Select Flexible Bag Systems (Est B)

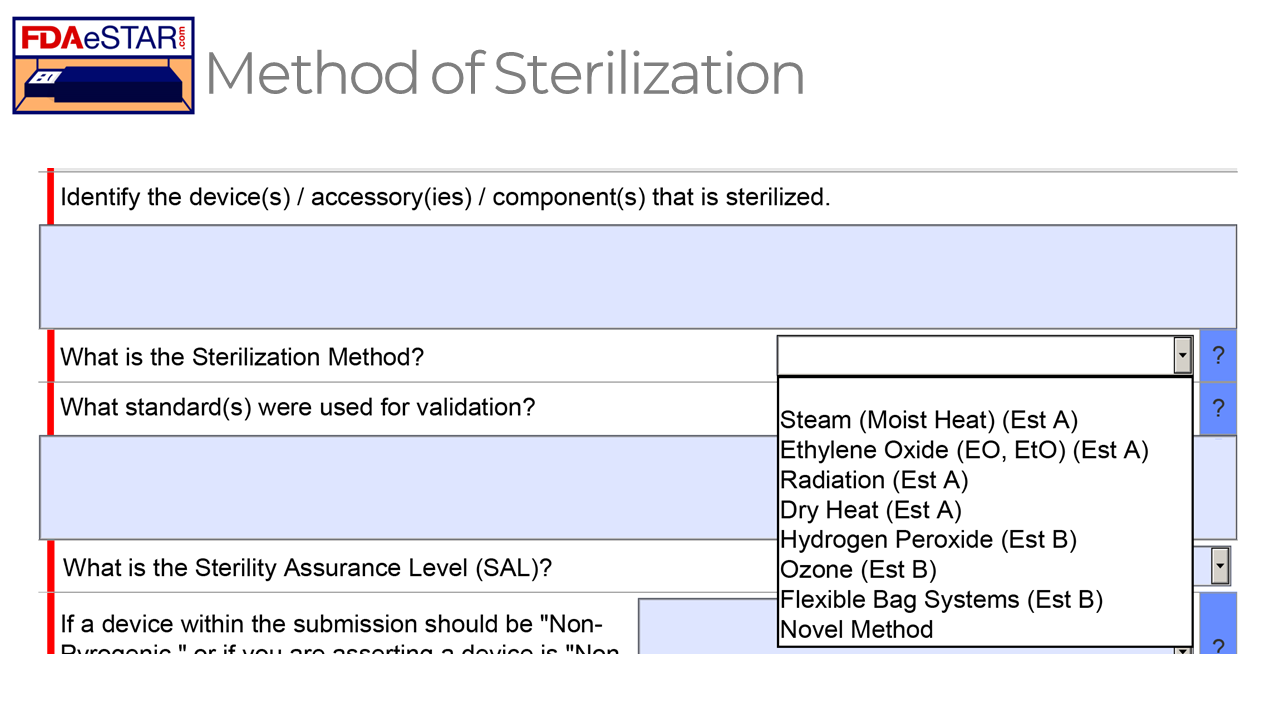[x=940, y=599]
